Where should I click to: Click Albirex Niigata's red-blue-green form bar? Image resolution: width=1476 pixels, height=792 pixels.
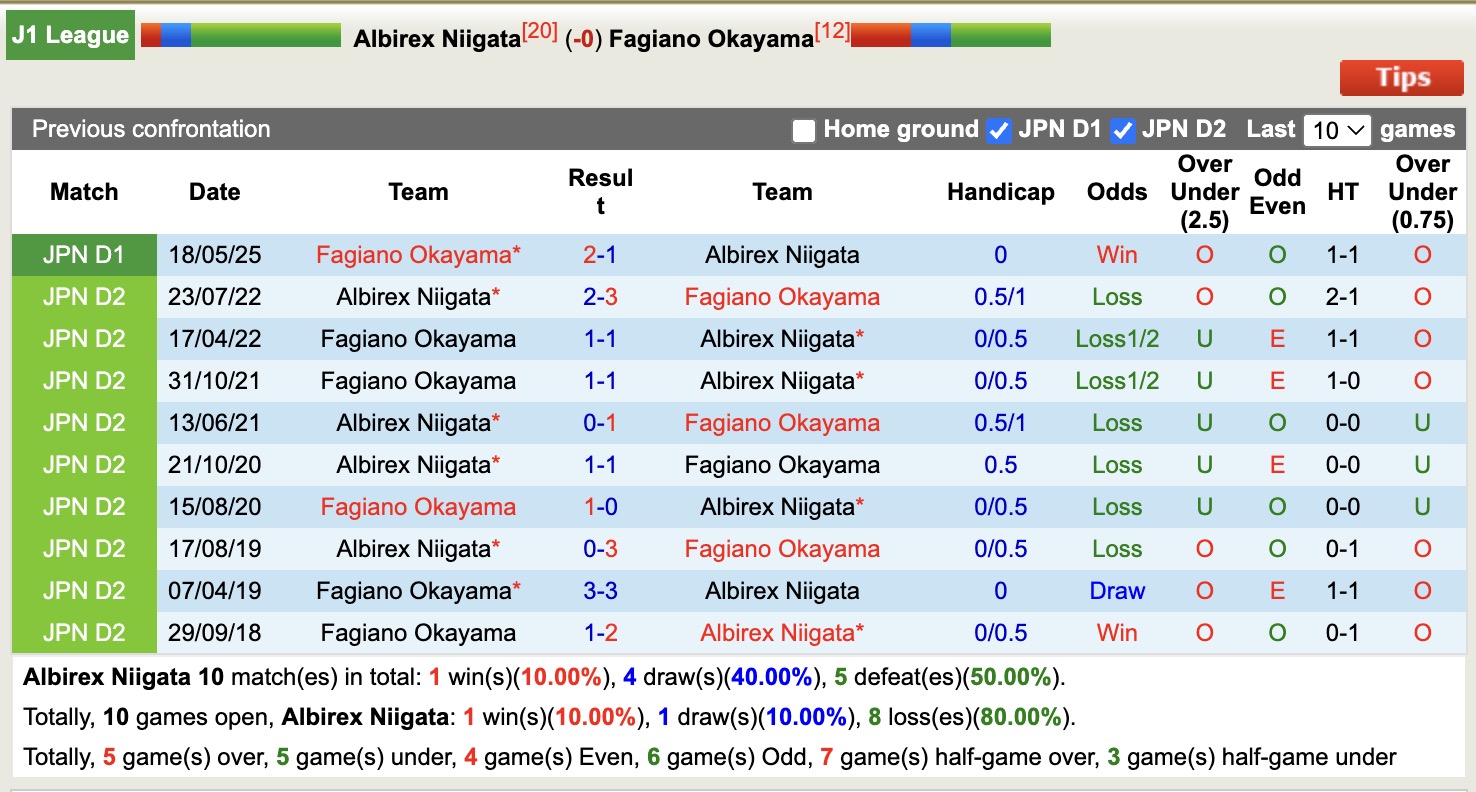click(240, 34)
